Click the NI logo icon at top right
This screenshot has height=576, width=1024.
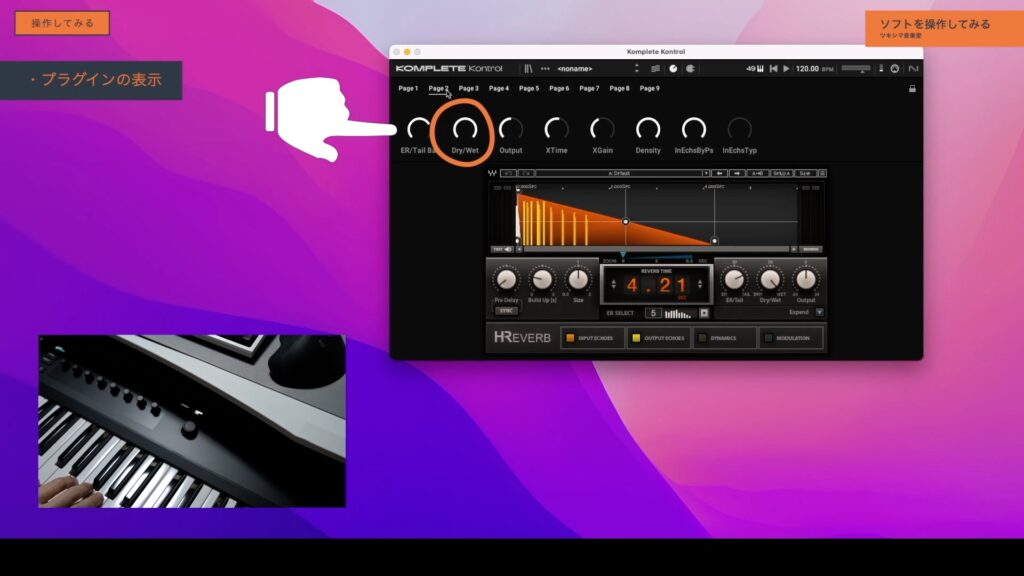[x=912, y=69]
